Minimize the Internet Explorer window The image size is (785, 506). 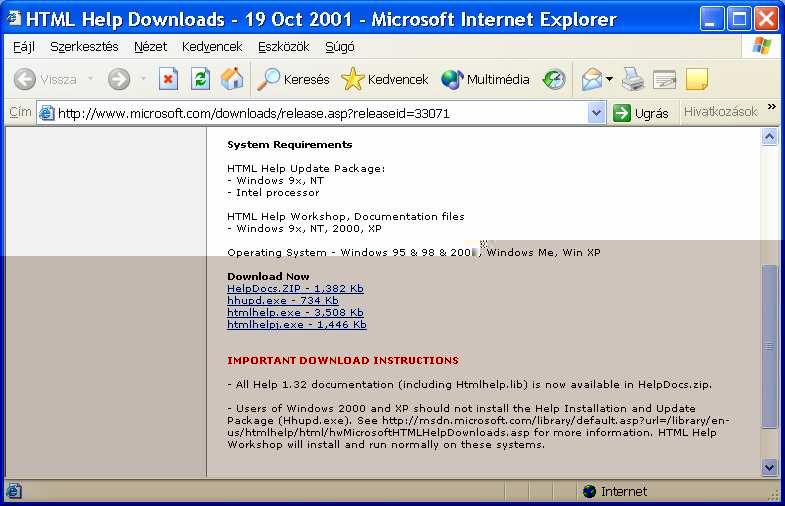coord(711,19)
